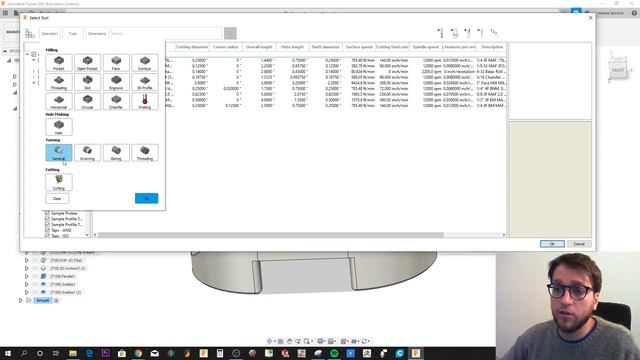The width and height of the screenshot is (640, 360).
Task: Open File Explorer from the taskbar
Action: coord(73,353)
